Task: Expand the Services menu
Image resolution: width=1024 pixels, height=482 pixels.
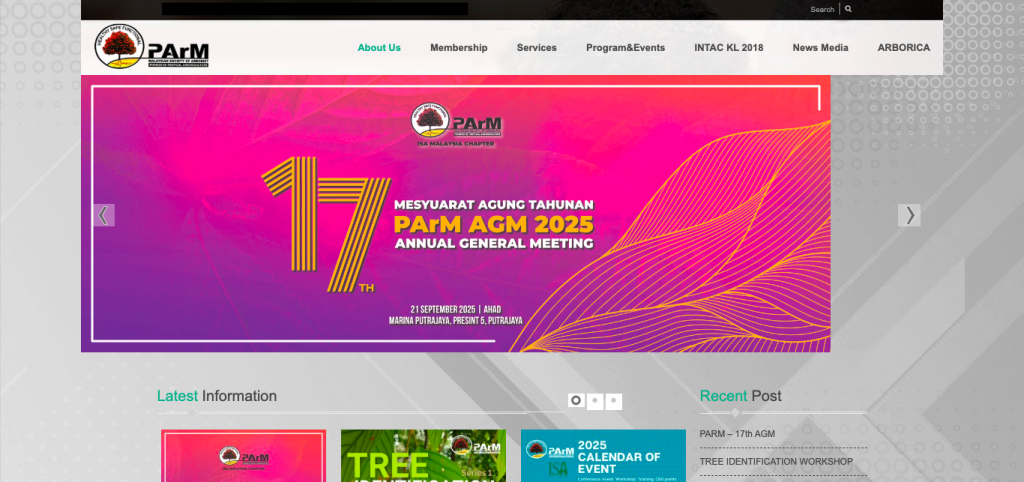Action: tap(537, 48)
